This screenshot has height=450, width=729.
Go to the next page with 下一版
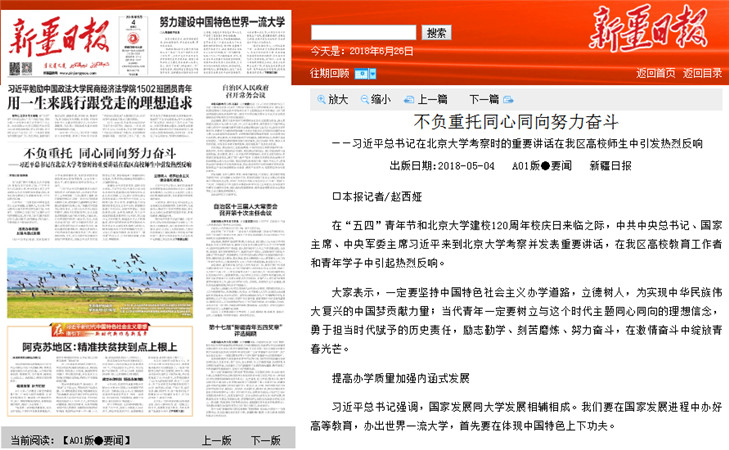(265, 439)
